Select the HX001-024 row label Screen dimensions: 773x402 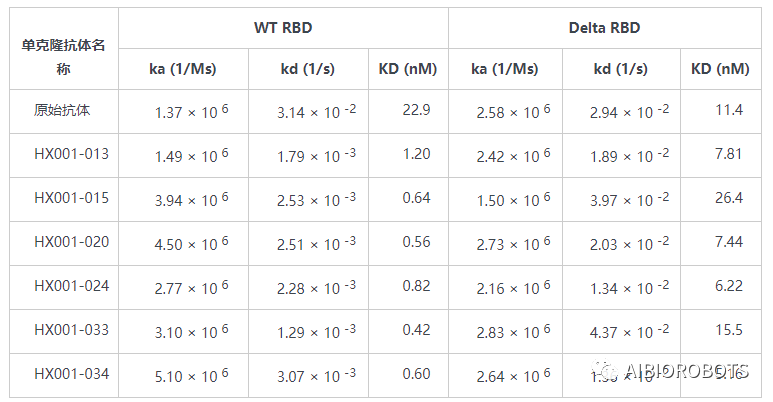[x=71, y=286]
